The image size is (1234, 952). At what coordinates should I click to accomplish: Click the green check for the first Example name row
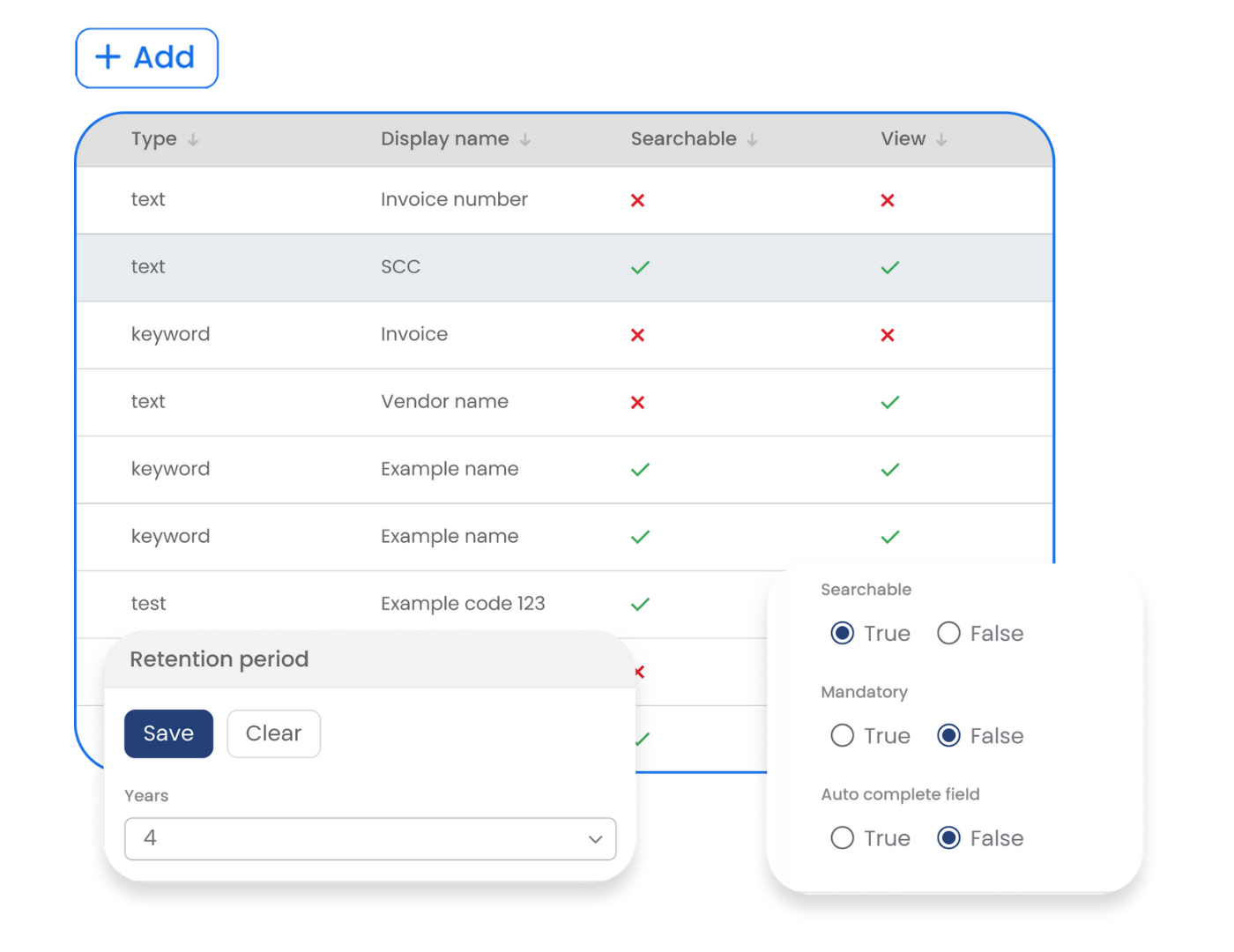point(640,469)
